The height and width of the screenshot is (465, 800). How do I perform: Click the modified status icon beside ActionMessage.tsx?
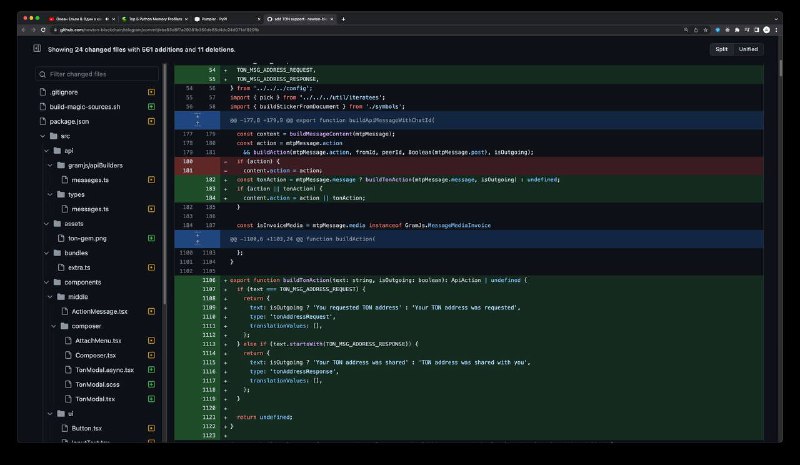tap(152, 311)
